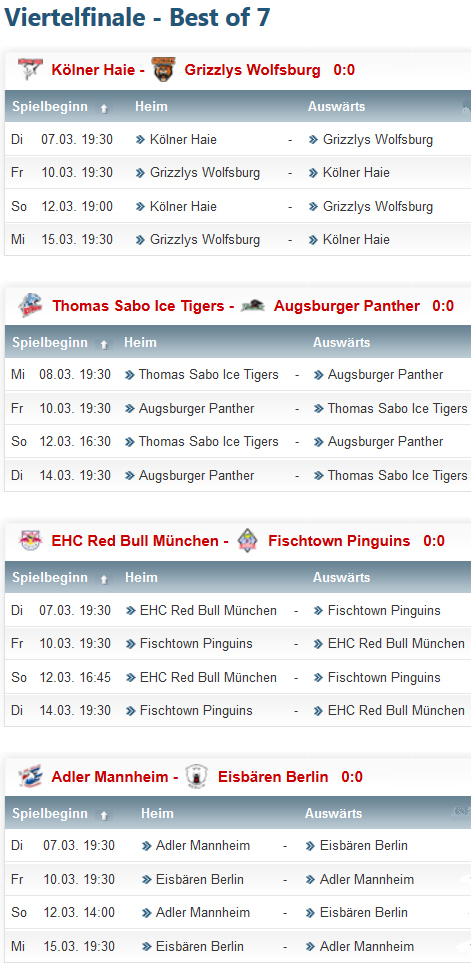Click the Heim column header in Kölner Haie table

pos(151,106)
